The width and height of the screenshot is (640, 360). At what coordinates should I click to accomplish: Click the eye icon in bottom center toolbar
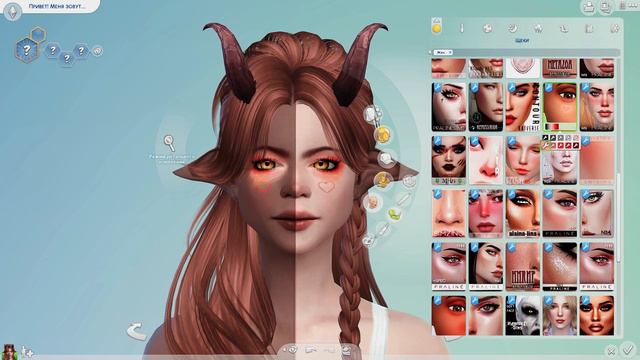point(292,350)
